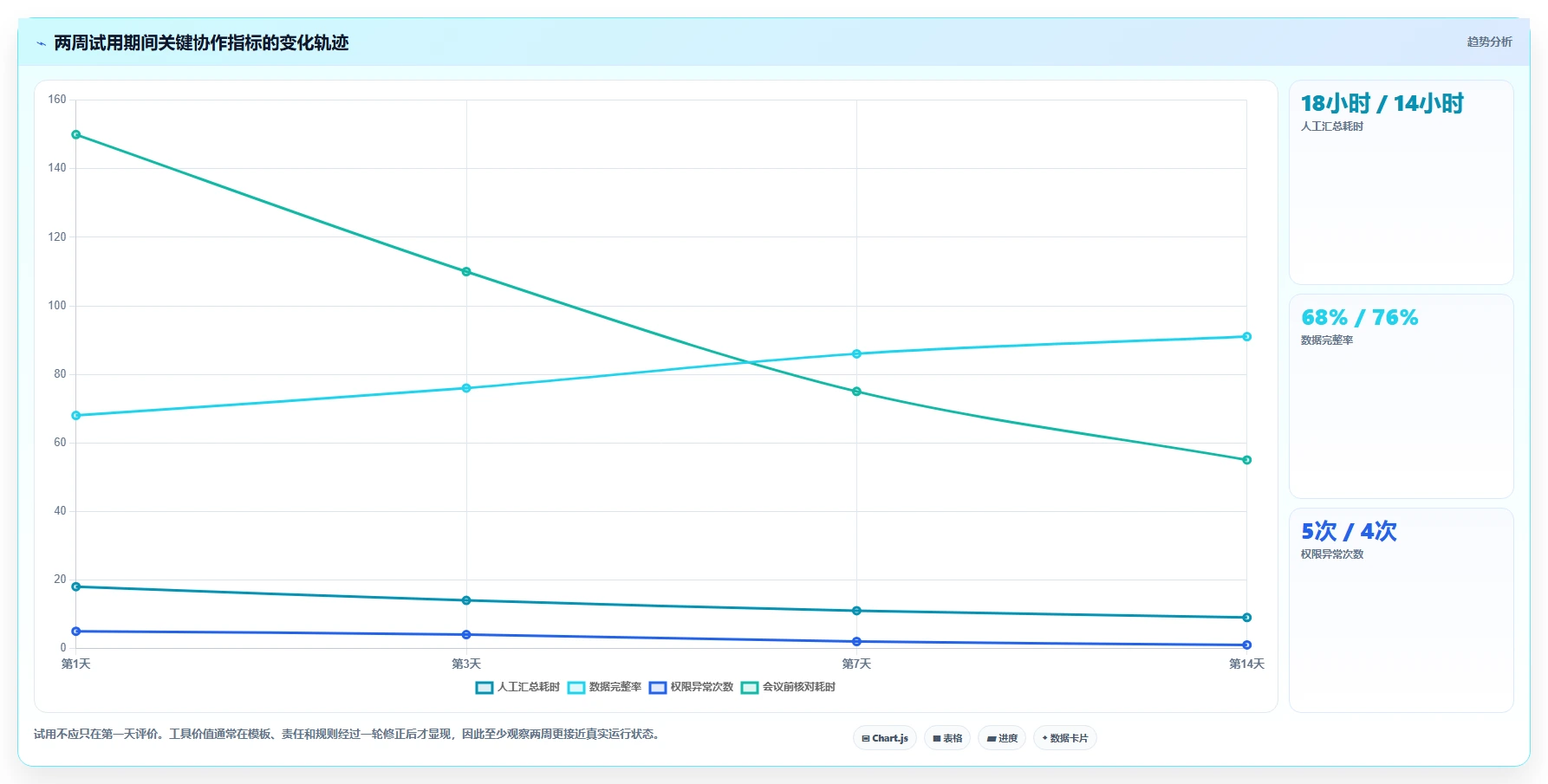1548x784 pixels.
Task: Click 权限异常次数 point at 第14天
Action: [x=1246, y=645]
